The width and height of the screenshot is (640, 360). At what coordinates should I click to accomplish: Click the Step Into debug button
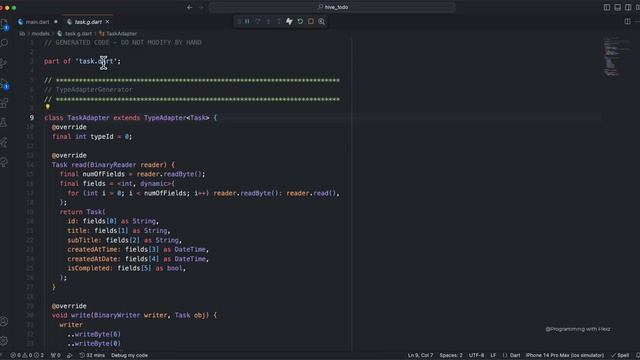coord(268,21)
